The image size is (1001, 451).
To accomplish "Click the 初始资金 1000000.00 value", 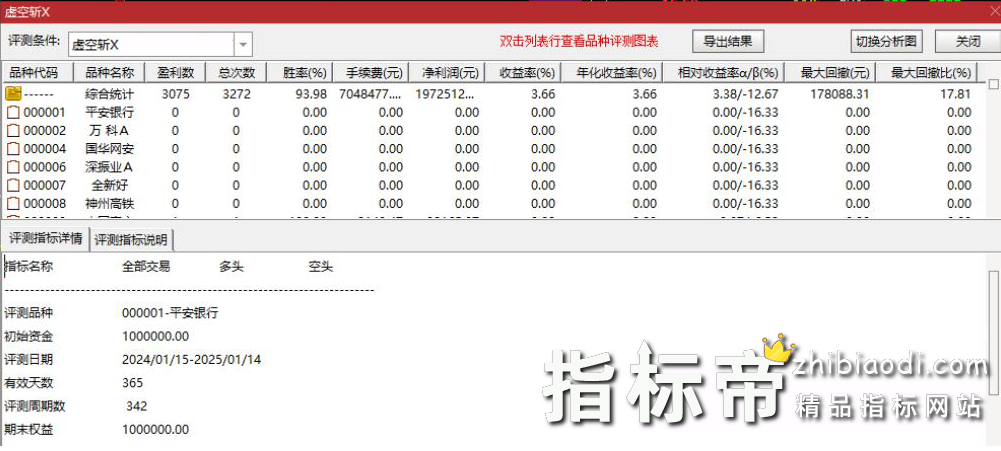I will pyautogui.click(x=156, y=337).
